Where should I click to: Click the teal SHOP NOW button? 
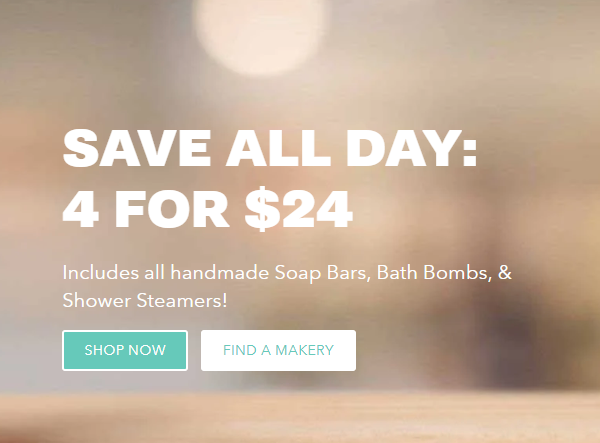pos(125,350)
